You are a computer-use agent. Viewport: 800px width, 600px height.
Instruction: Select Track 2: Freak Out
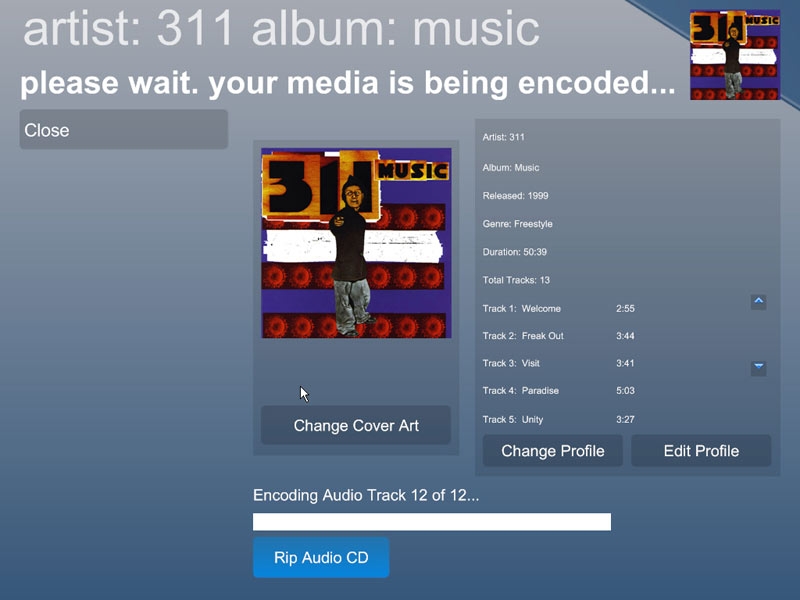pyautogui.click(x=559, y=336)
